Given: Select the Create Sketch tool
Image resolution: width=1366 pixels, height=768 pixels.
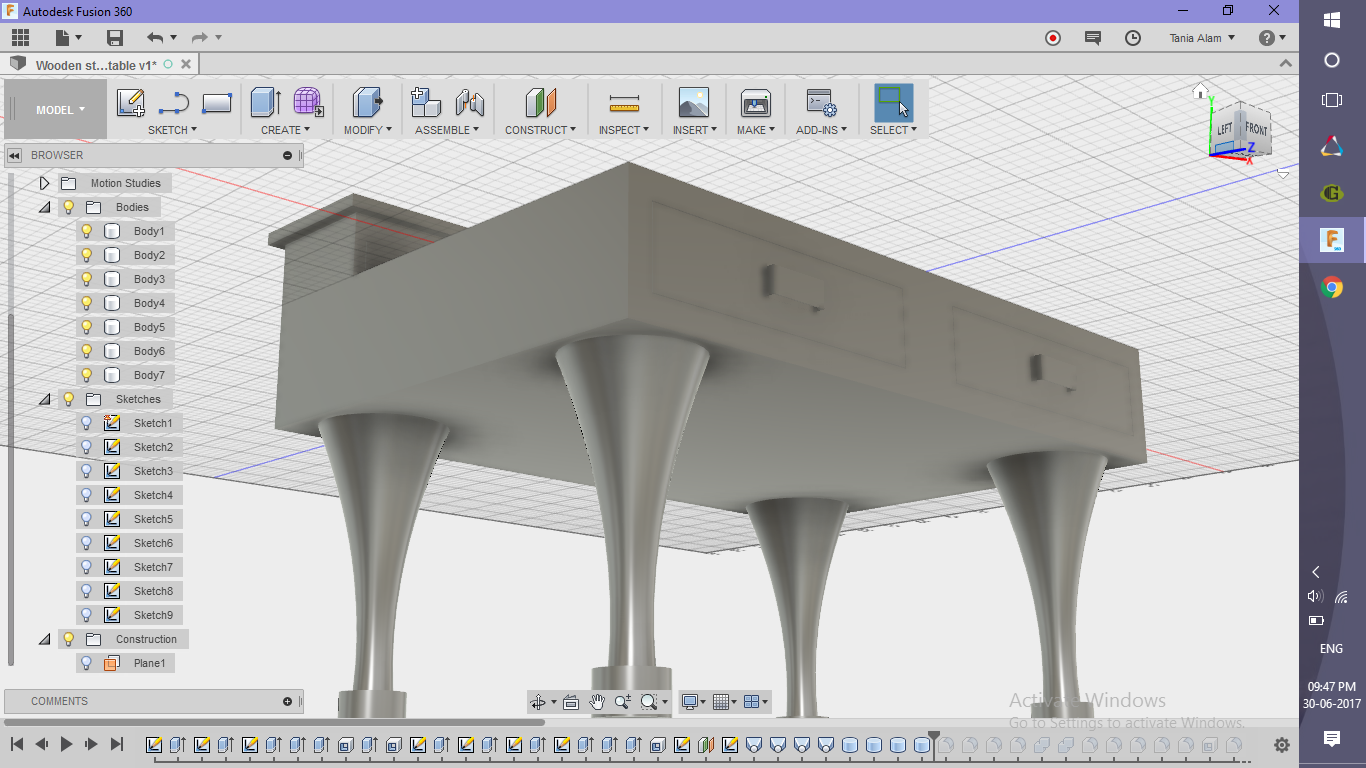Looking at the screenshot, I should (131, 102).
